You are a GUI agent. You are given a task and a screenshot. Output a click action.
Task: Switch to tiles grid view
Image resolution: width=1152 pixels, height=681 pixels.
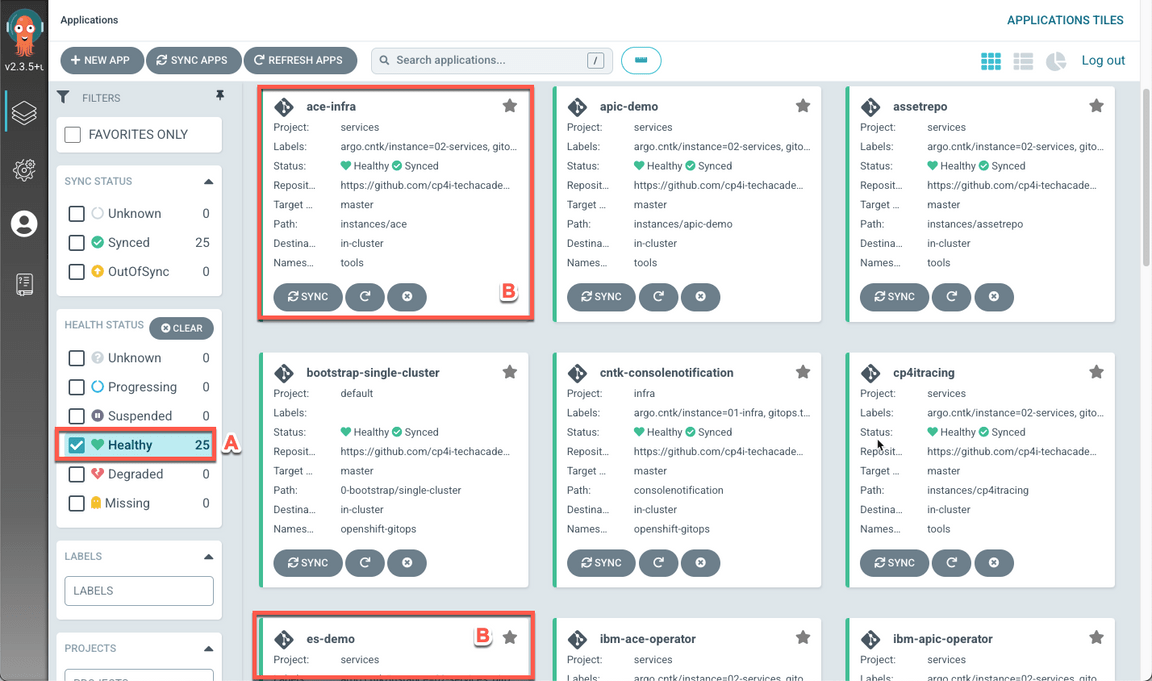tap(990, 61)
